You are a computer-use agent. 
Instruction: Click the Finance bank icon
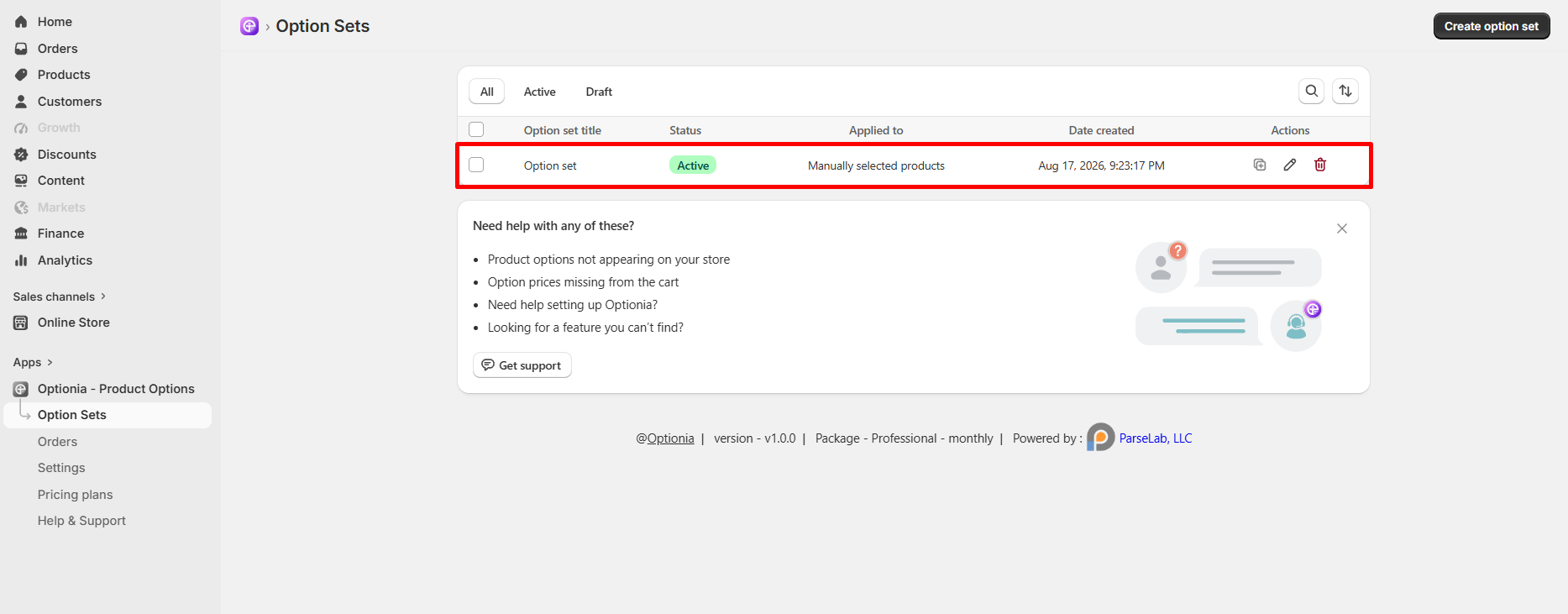(21, 234)
